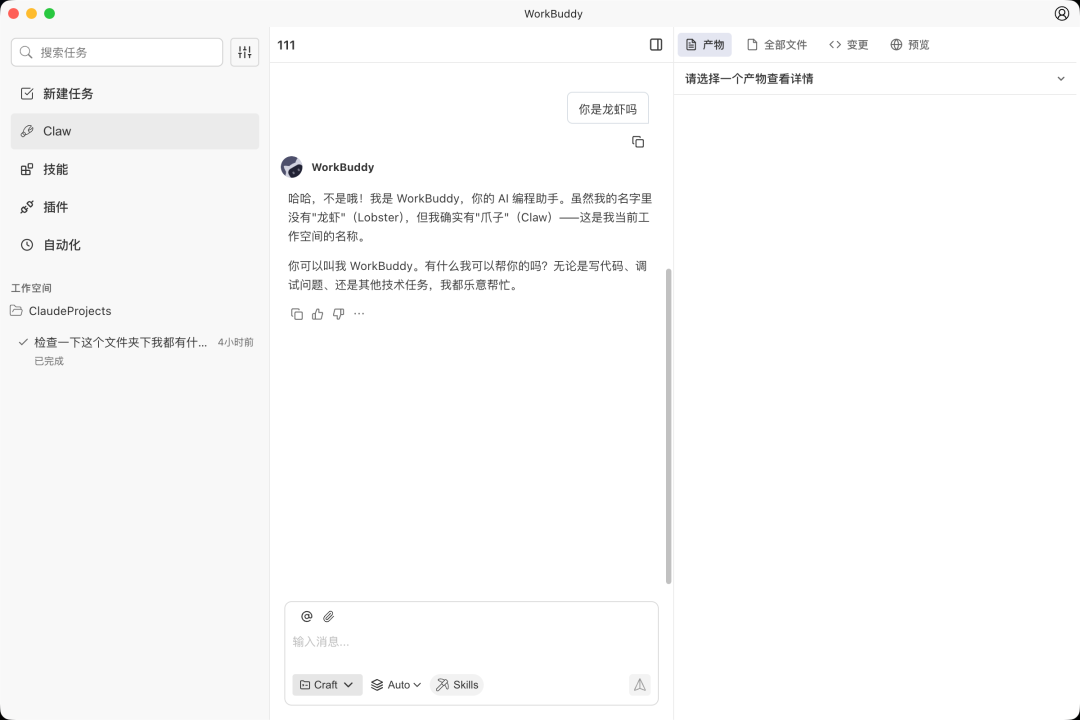Expand the Craft mode dropdown

tap(326, 685)
